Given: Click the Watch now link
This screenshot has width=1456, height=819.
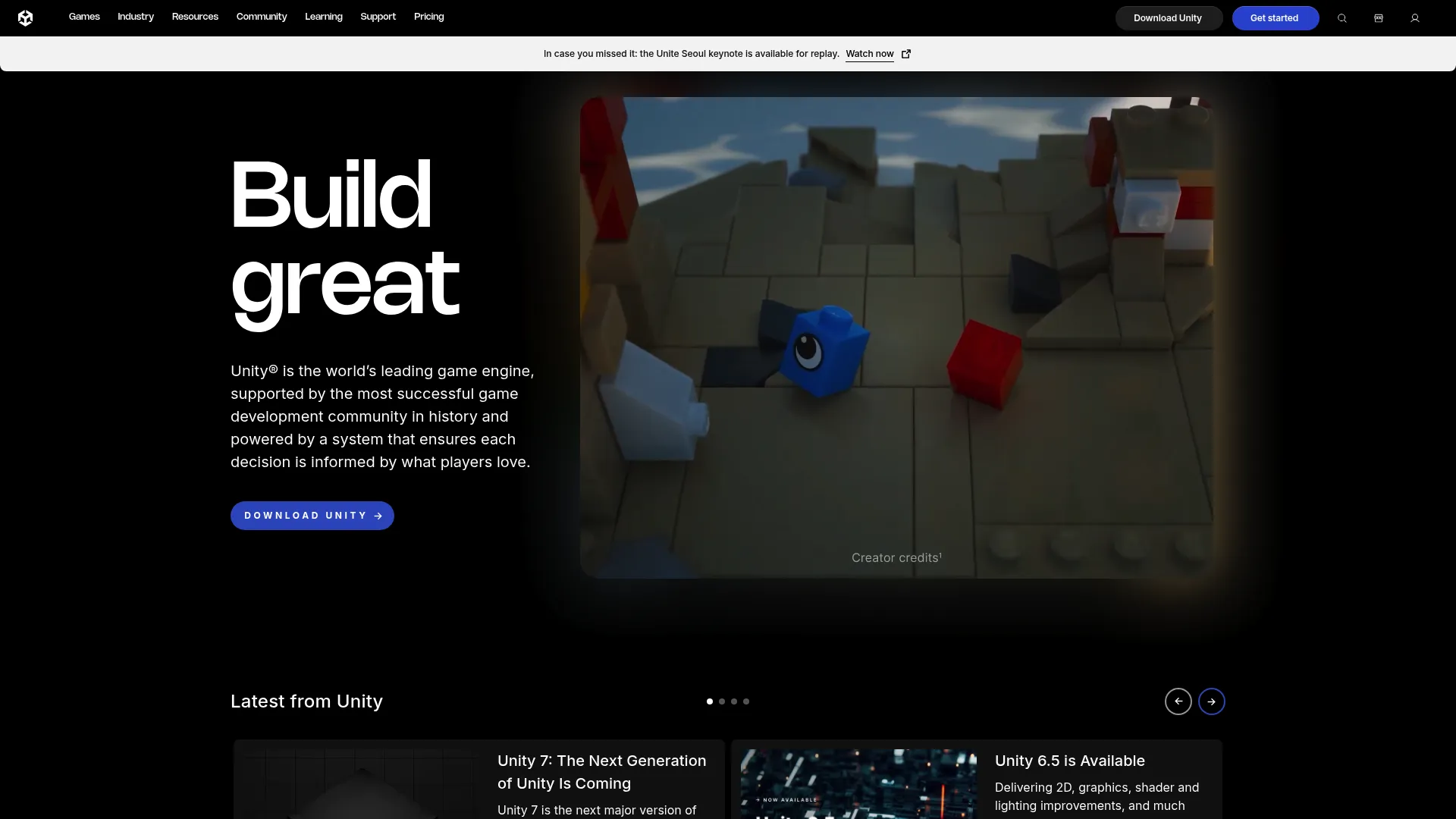Looking at the screenshot, I should (869, 54).
